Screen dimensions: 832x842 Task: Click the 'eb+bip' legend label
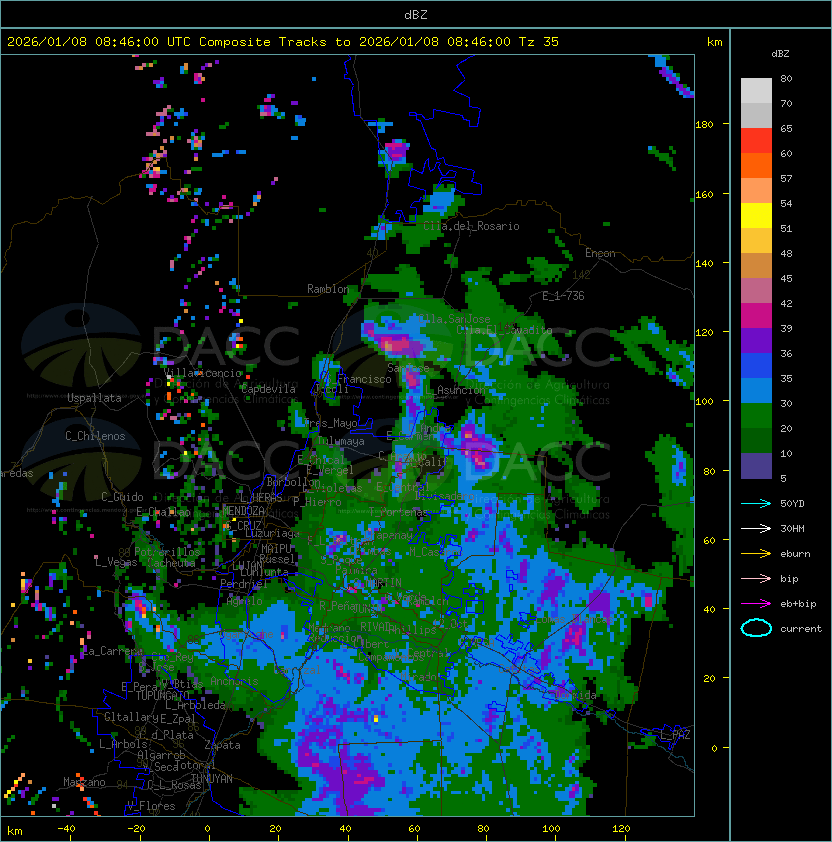(798, 604)
